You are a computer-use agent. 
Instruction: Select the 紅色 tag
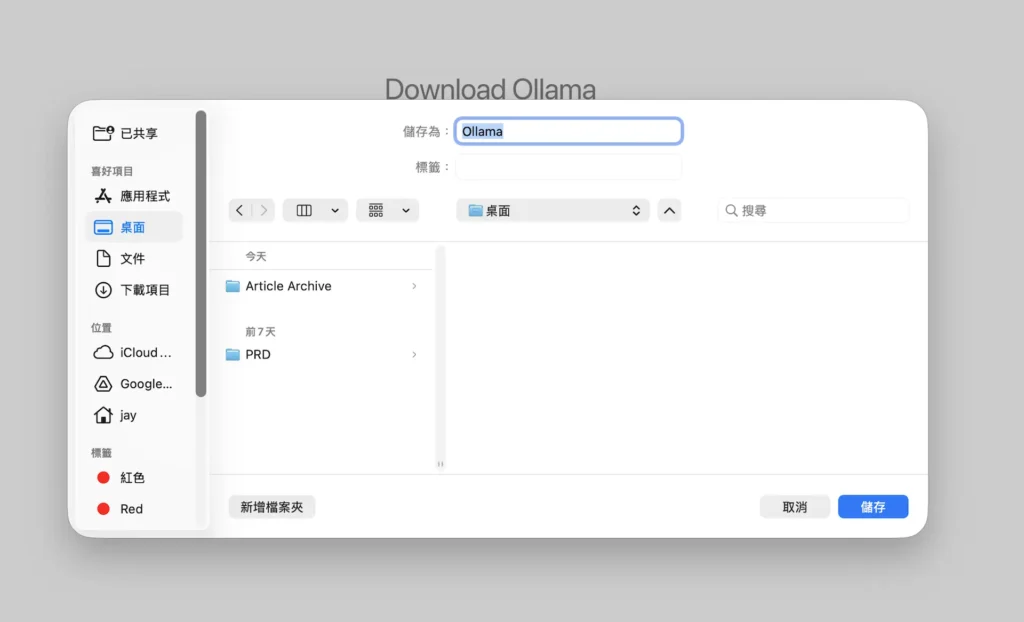(x=121, y=478)
